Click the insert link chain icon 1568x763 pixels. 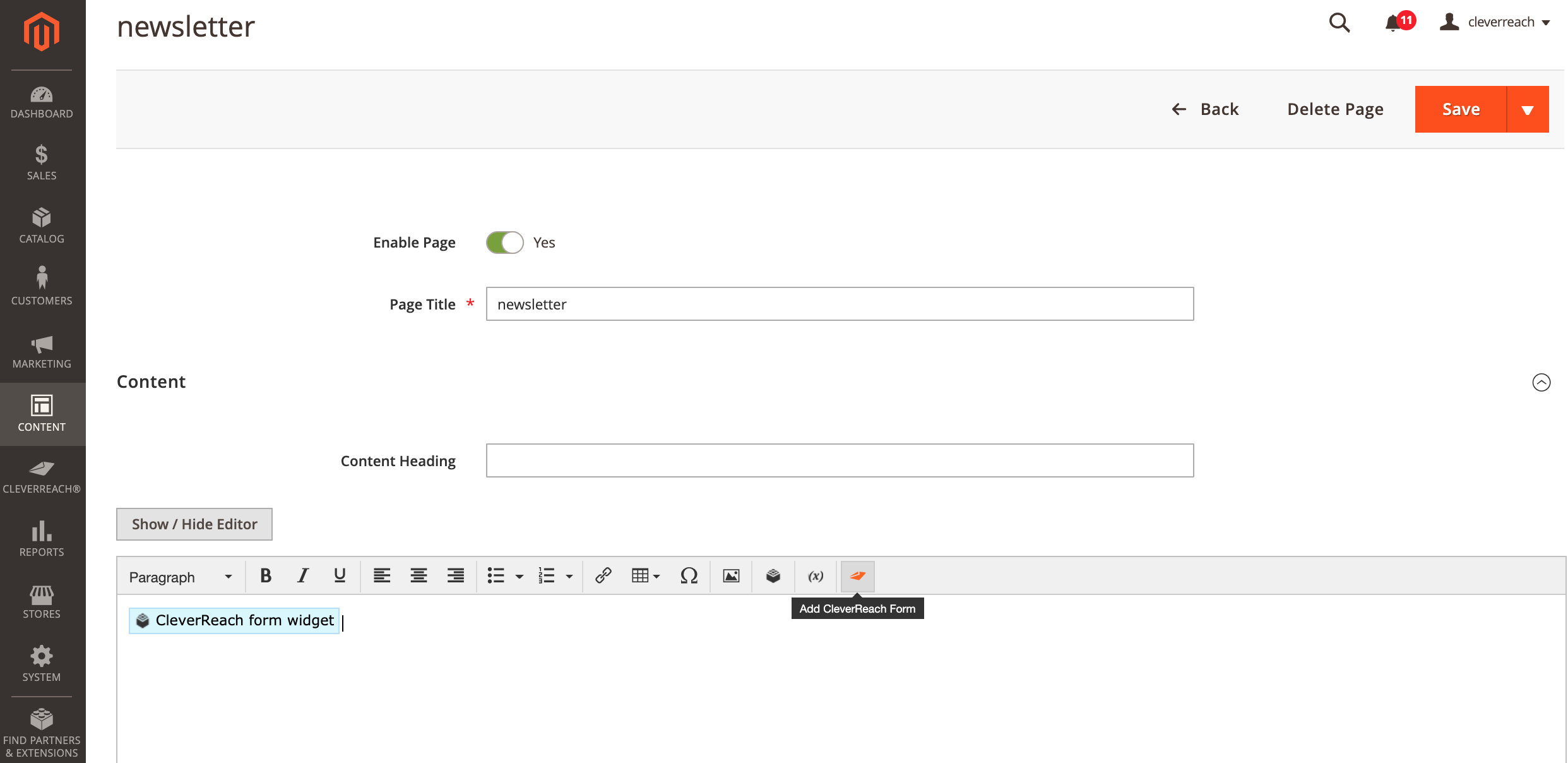(603, 576)
